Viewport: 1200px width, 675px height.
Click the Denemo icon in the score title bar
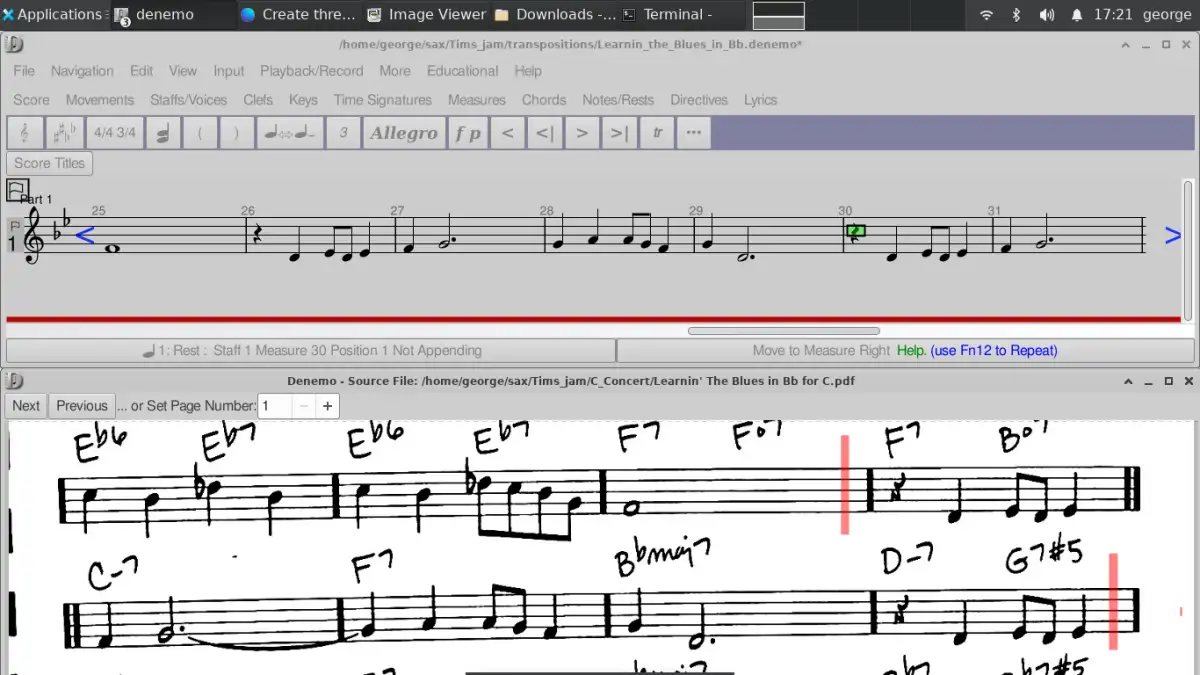[x=14, y=44]
